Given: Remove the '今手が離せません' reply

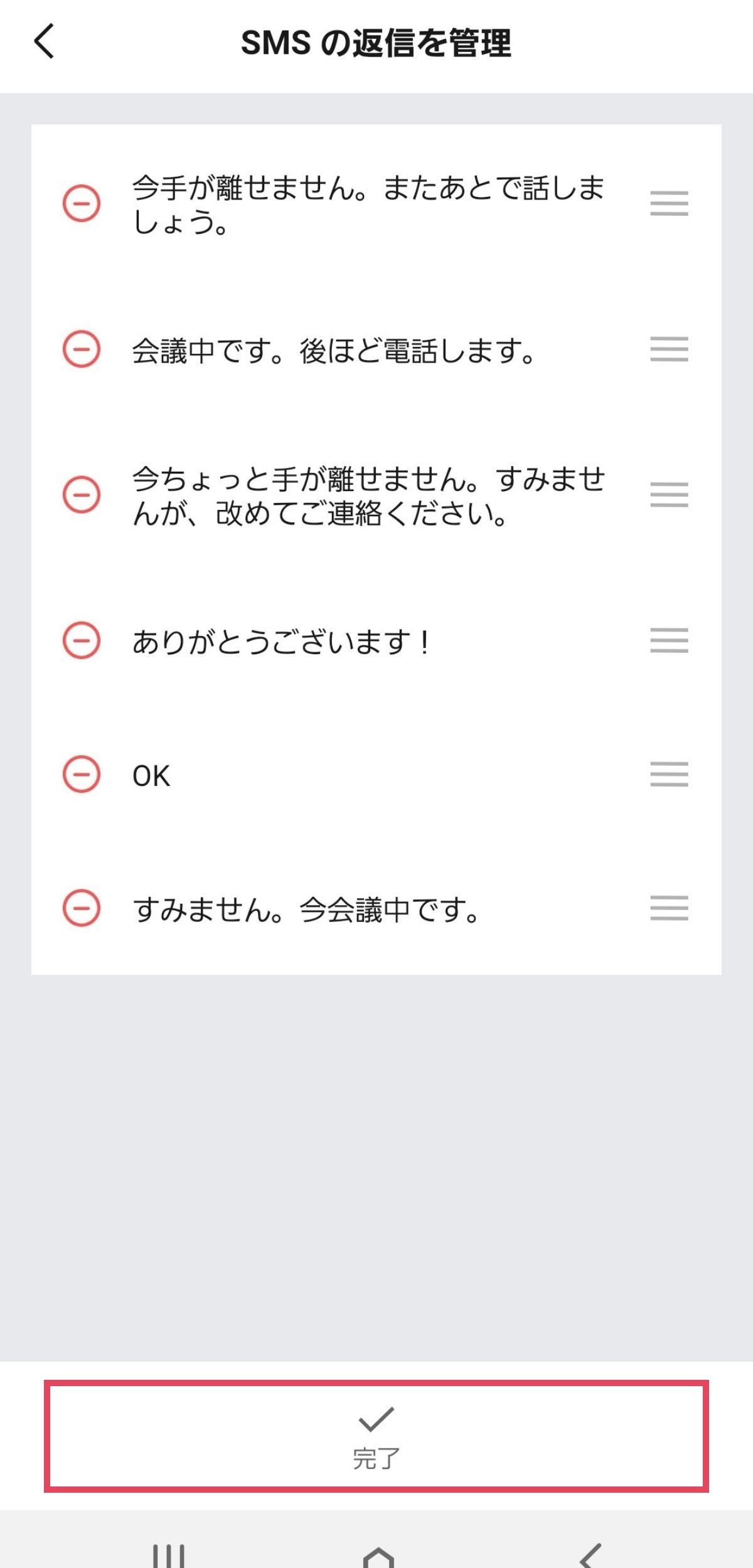Looking at the screenshot, I should (82, 203).
